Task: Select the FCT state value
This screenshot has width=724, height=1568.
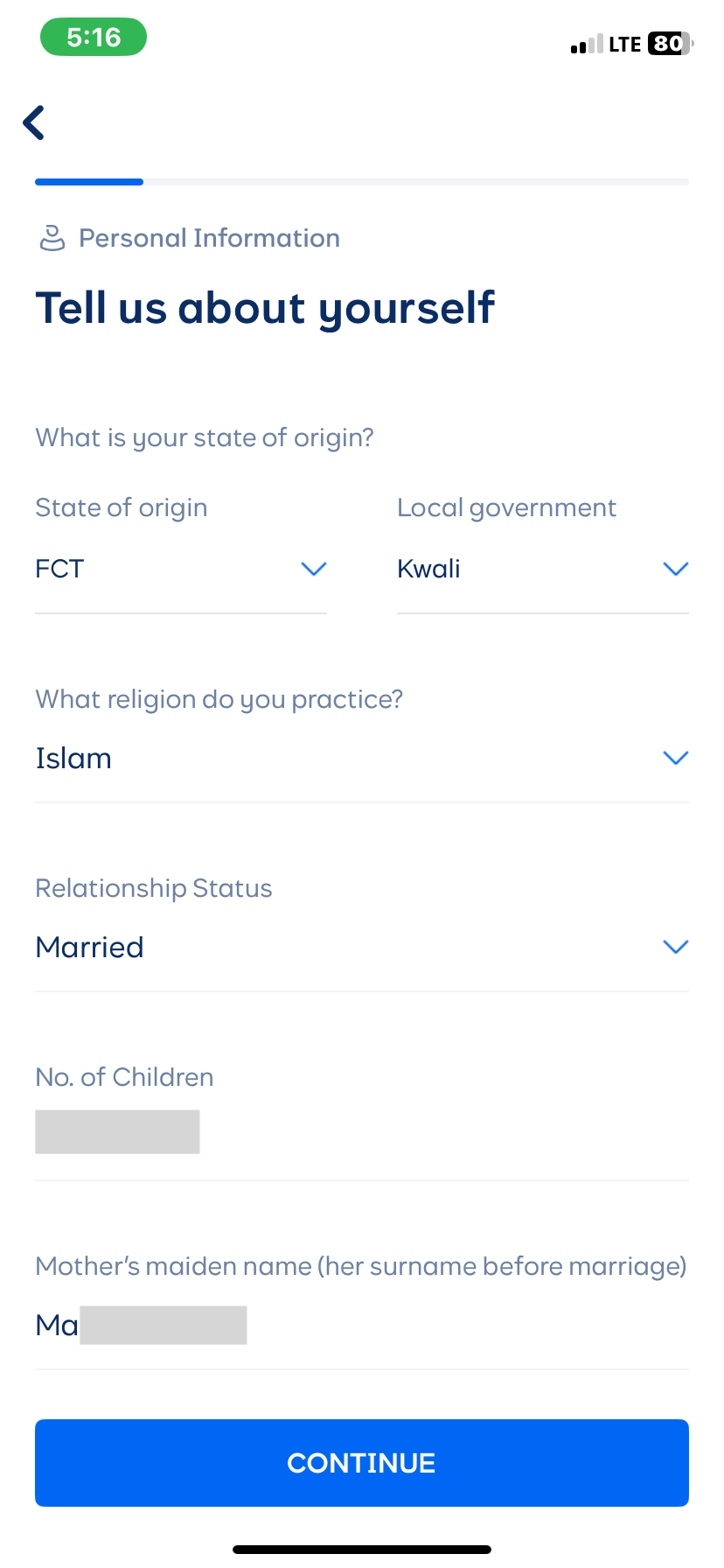Action: 59,569
